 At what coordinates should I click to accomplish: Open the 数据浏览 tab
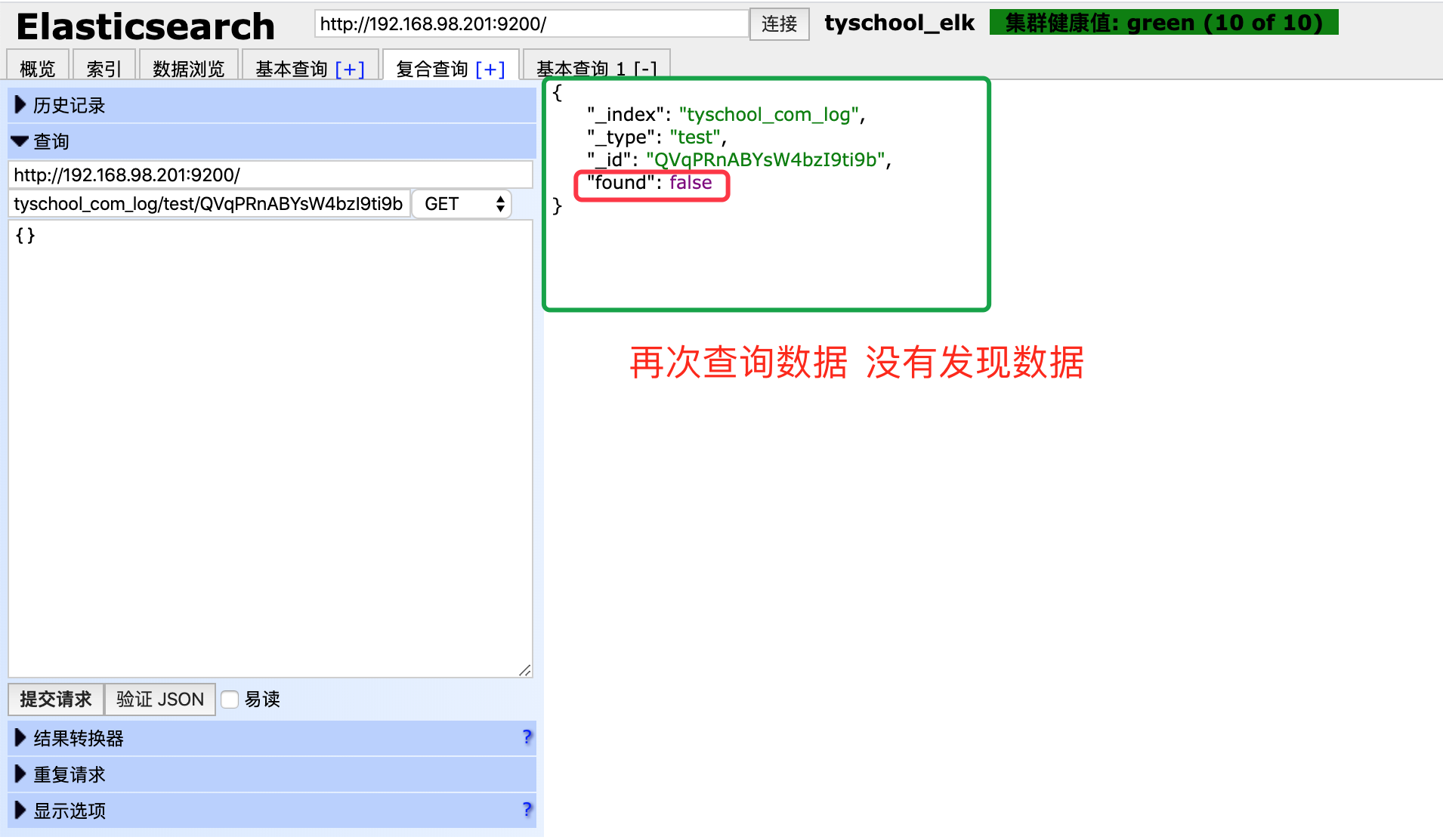[x=187, y=68]
